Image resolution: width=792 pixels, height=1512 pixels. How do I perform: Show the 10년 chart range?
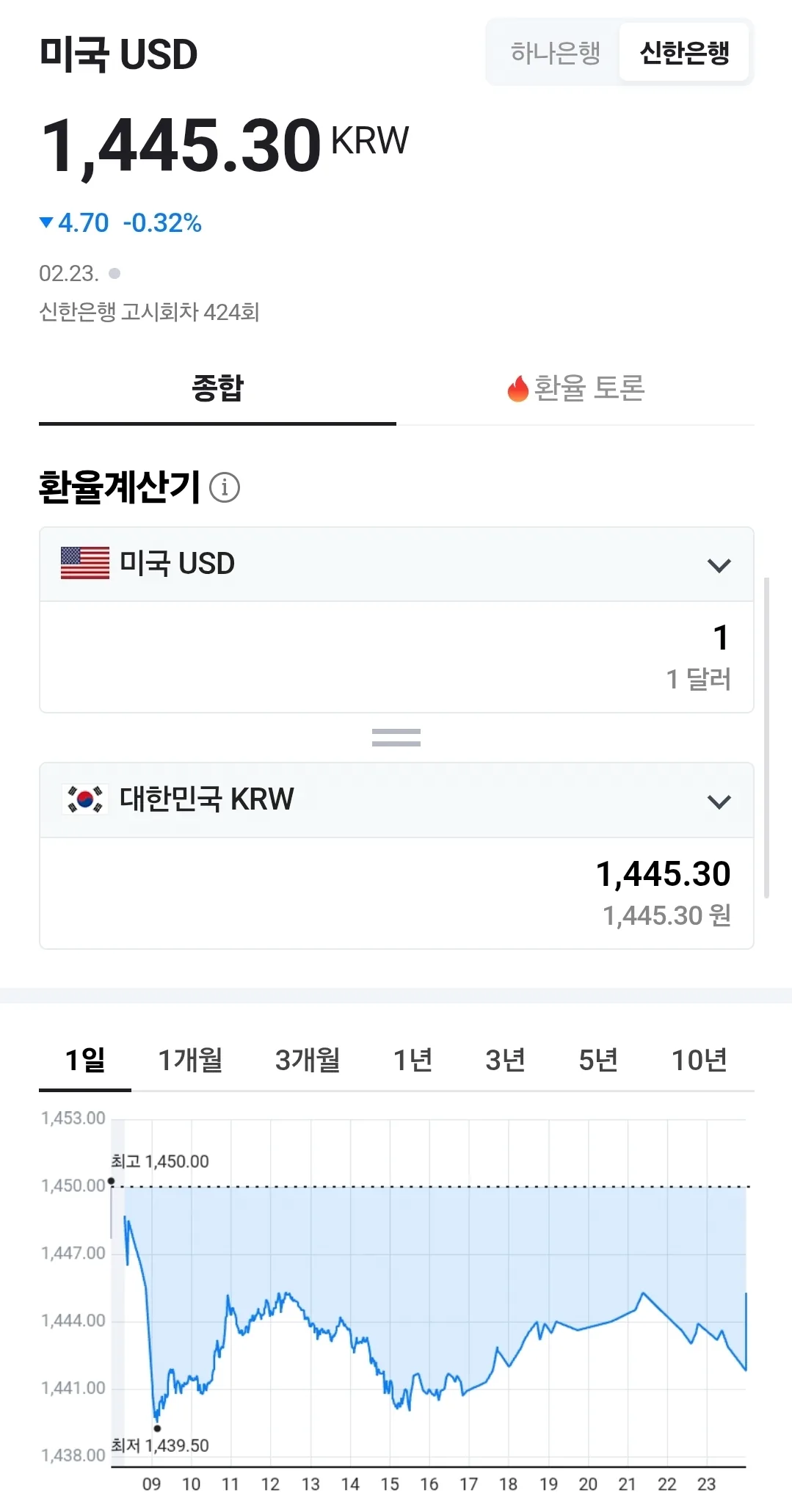click(x=699, y=1060)
